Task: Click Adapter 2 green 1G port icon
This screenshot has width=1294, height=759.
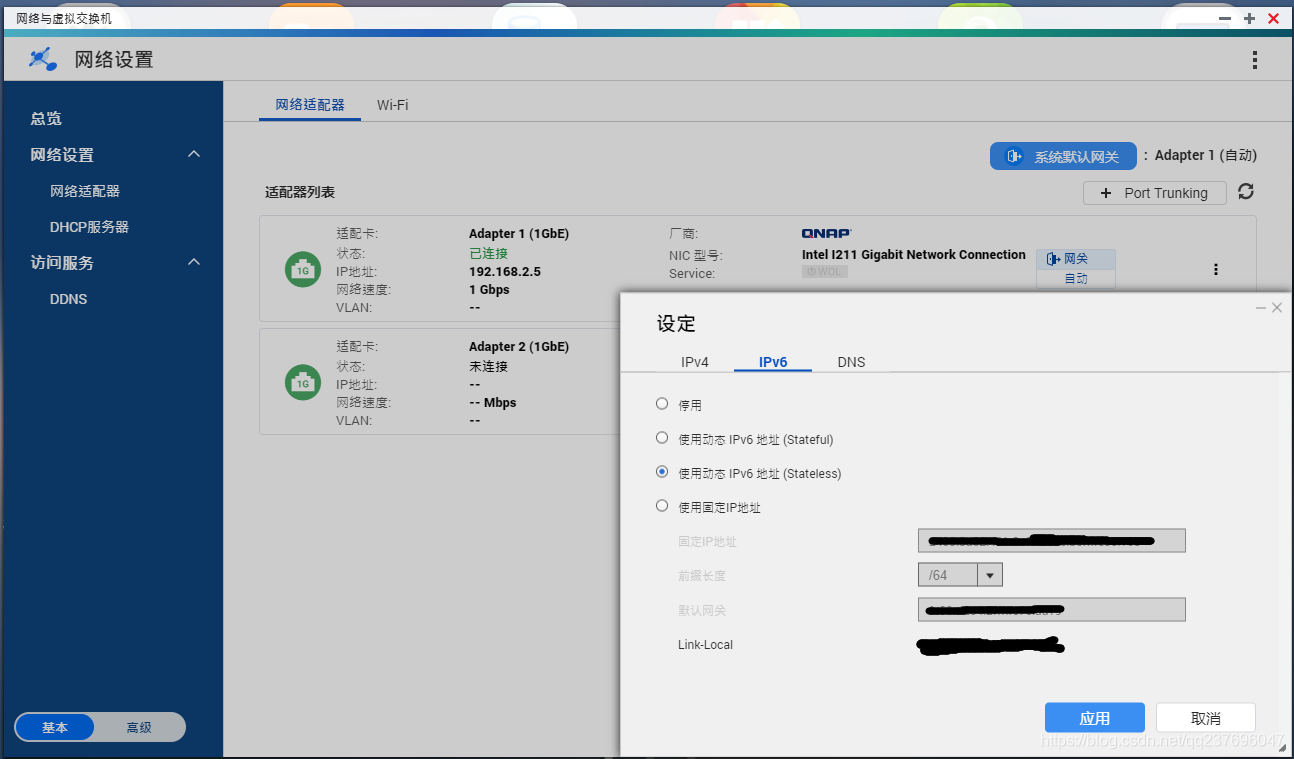Action: pos(303,382)
